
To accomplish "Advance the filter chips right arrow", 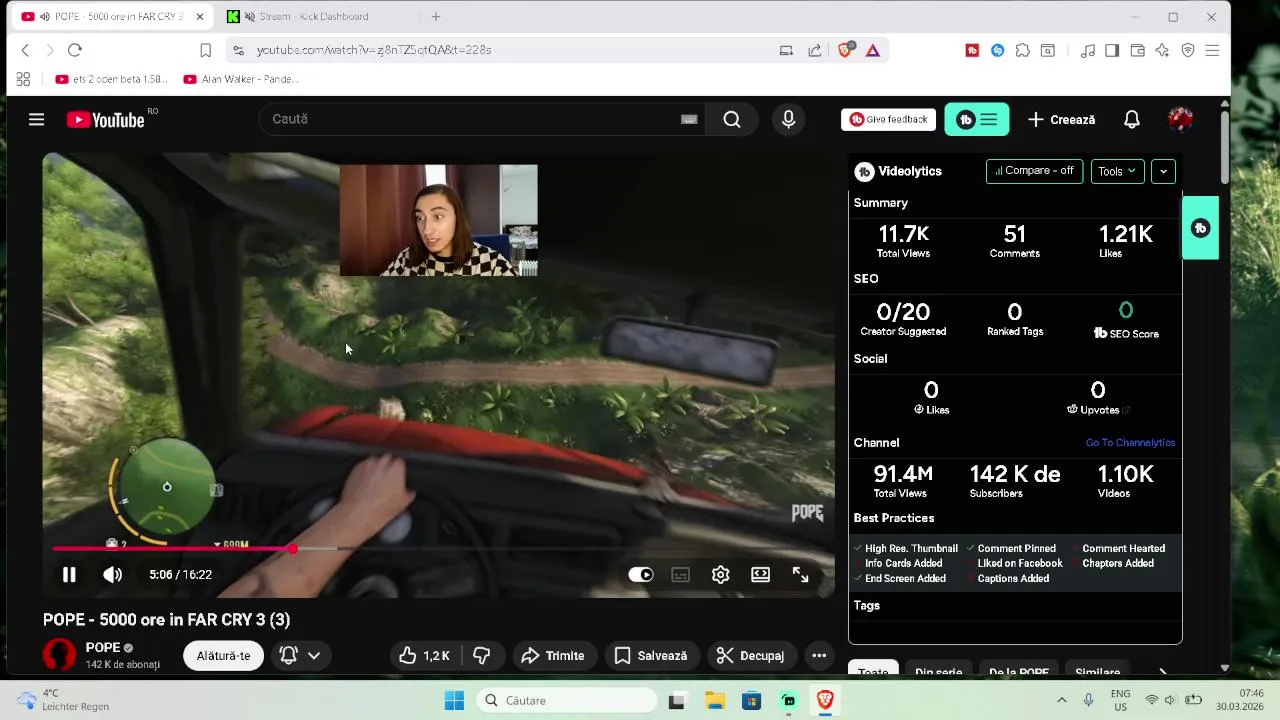I will 1163,672.
